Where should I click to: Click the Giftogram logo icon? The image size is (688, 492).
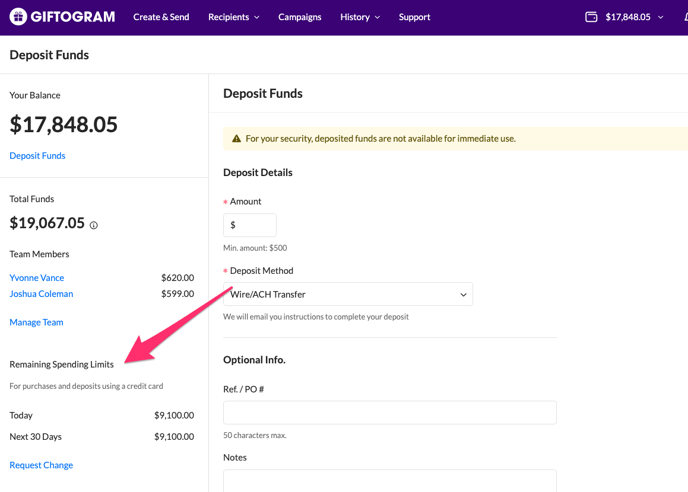(17, 17)
